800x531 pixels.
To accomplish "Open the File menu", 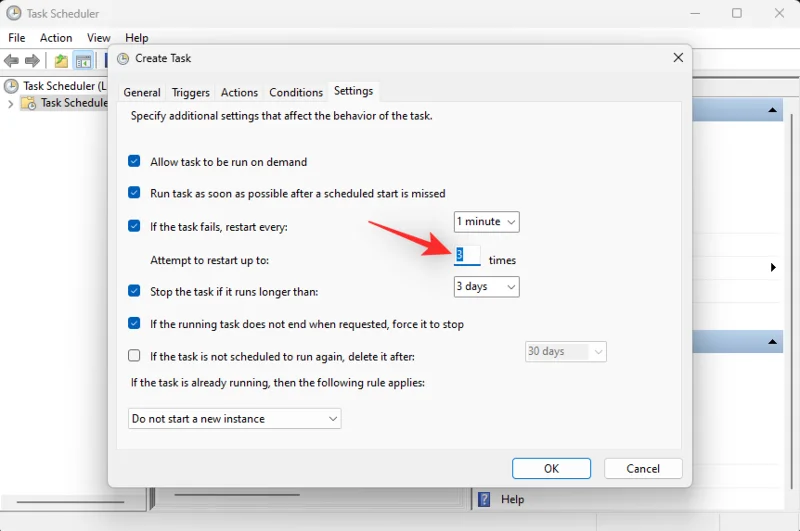I will click(16, 38).
